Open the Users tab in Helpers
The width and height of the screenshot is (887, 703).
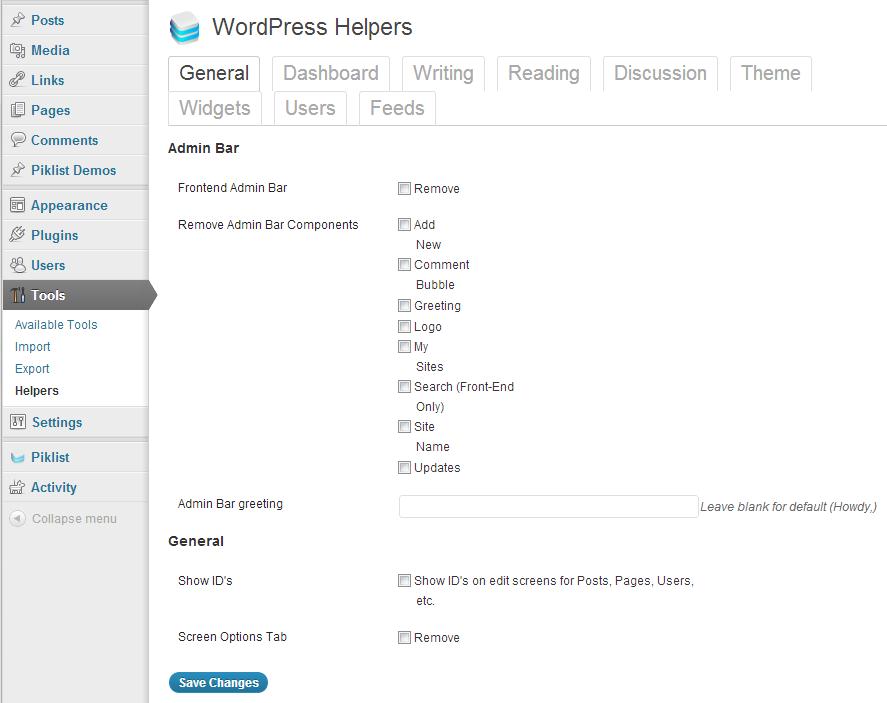click(310, 108)
